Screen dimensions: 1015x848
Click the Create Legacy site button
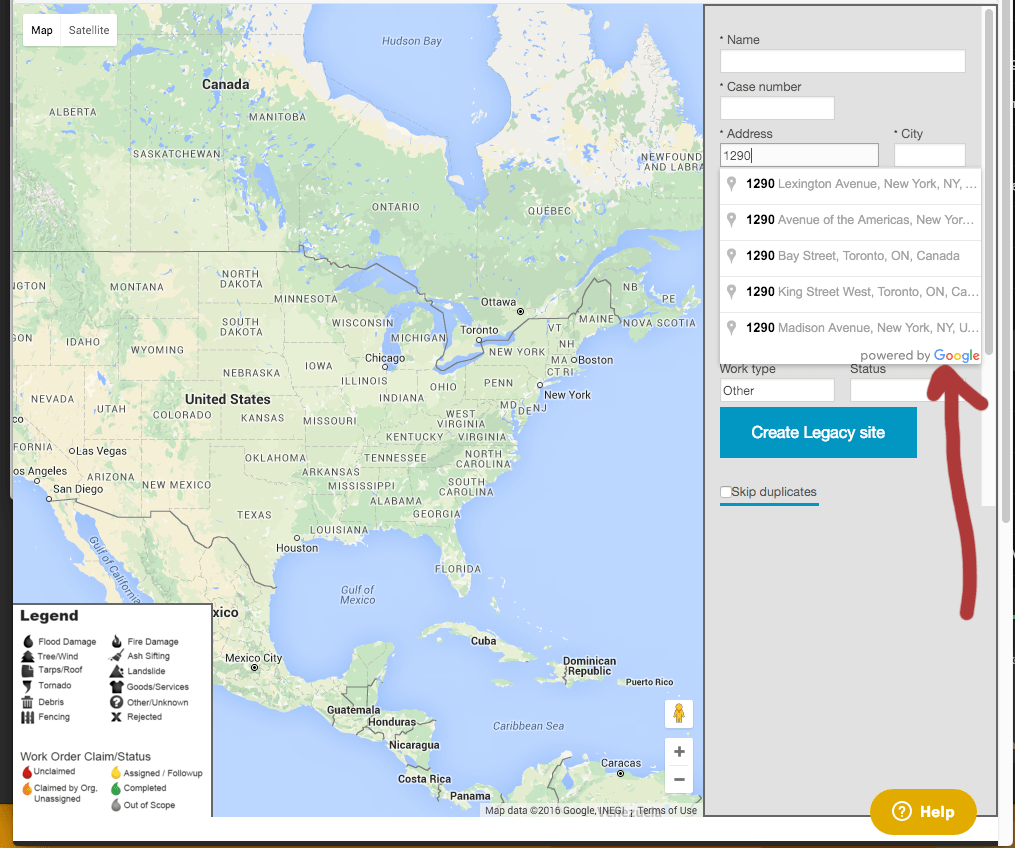[818, 432]
